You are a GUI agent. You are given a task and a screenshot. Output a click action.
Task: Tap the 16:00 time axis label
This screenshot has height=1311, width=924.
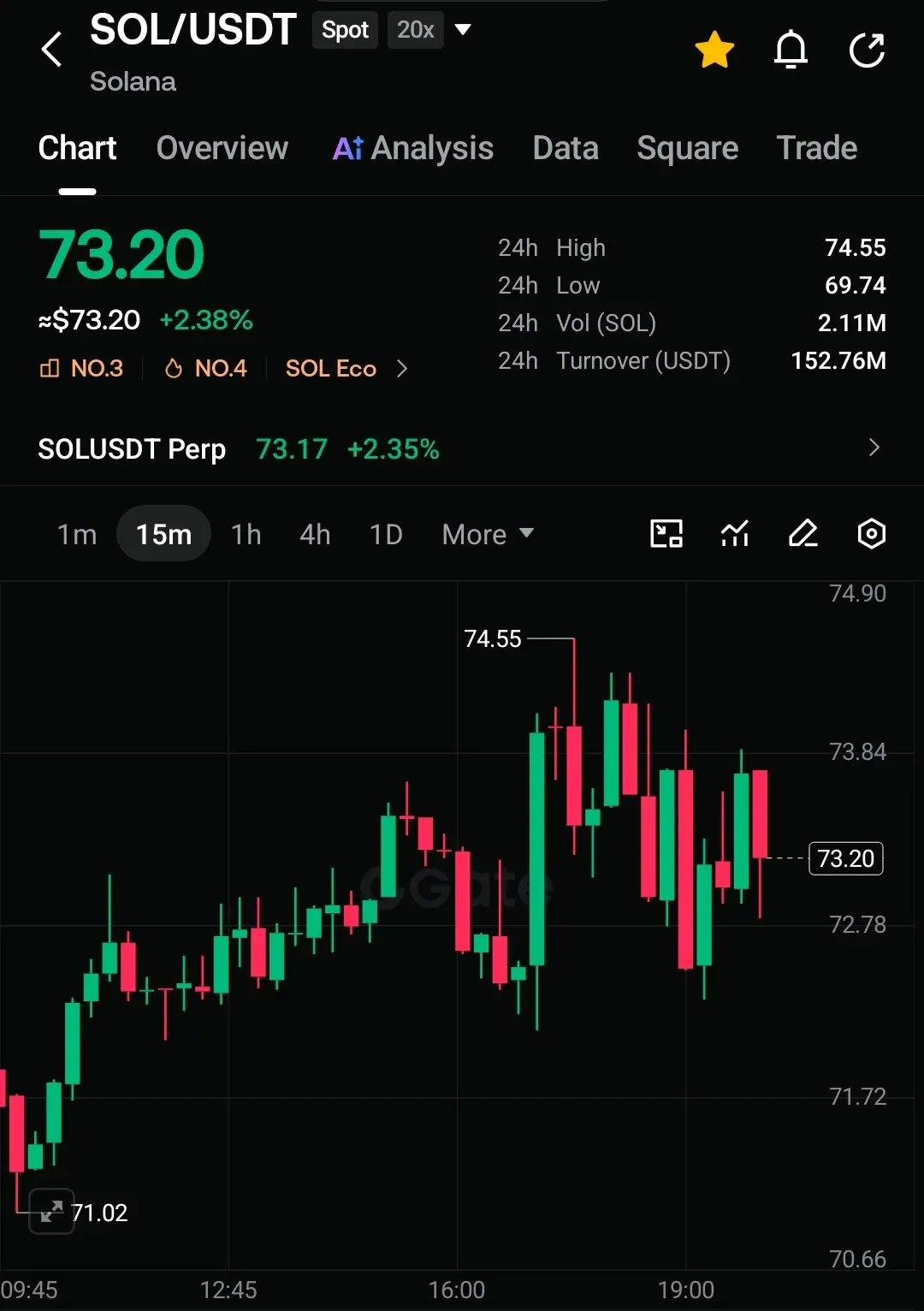click(457, 1290)
